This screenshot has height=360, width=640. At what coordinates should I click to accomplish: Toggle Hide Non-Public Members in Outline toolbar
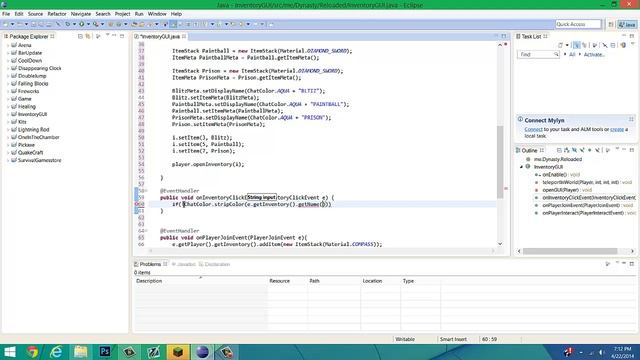(590, 150)
